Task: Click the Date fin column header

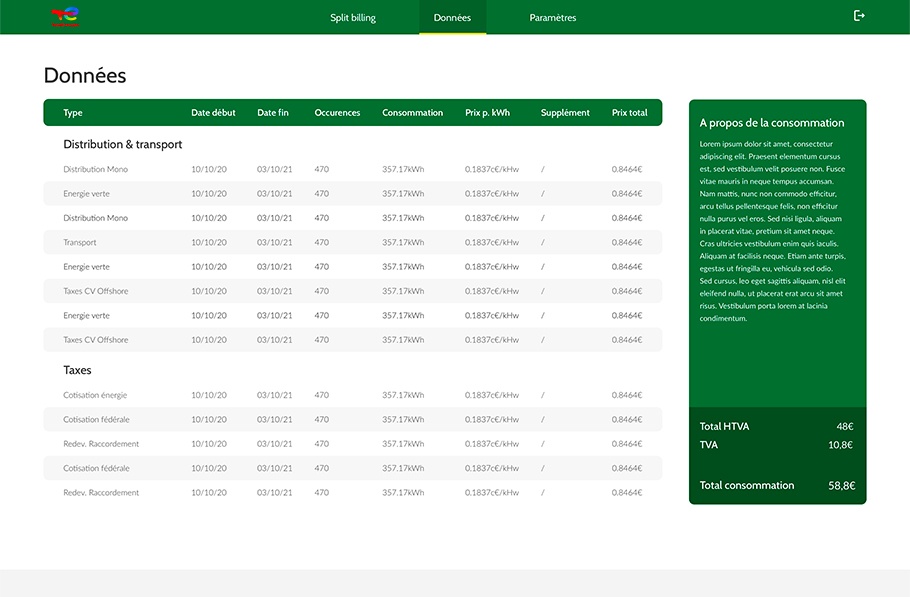Action: coord(273,113)
